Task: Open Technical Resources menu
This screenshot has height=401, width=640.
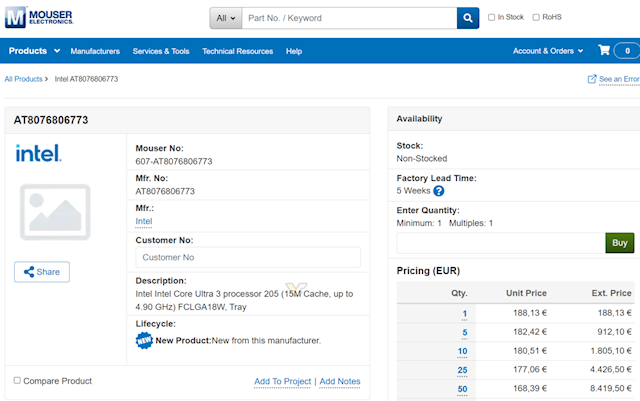Action: (x=237, y=51)
